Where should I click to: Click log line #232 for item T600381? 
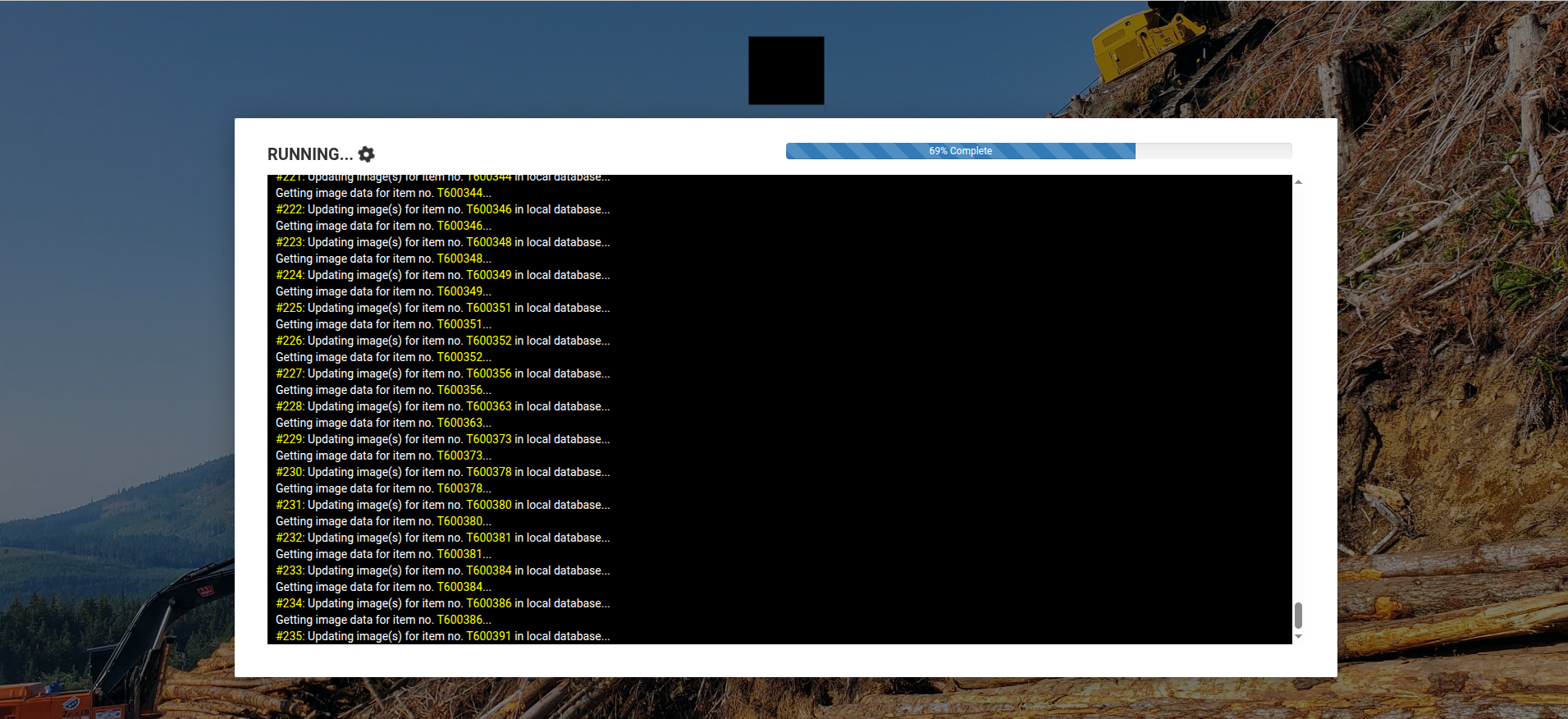tap(443, 538)
